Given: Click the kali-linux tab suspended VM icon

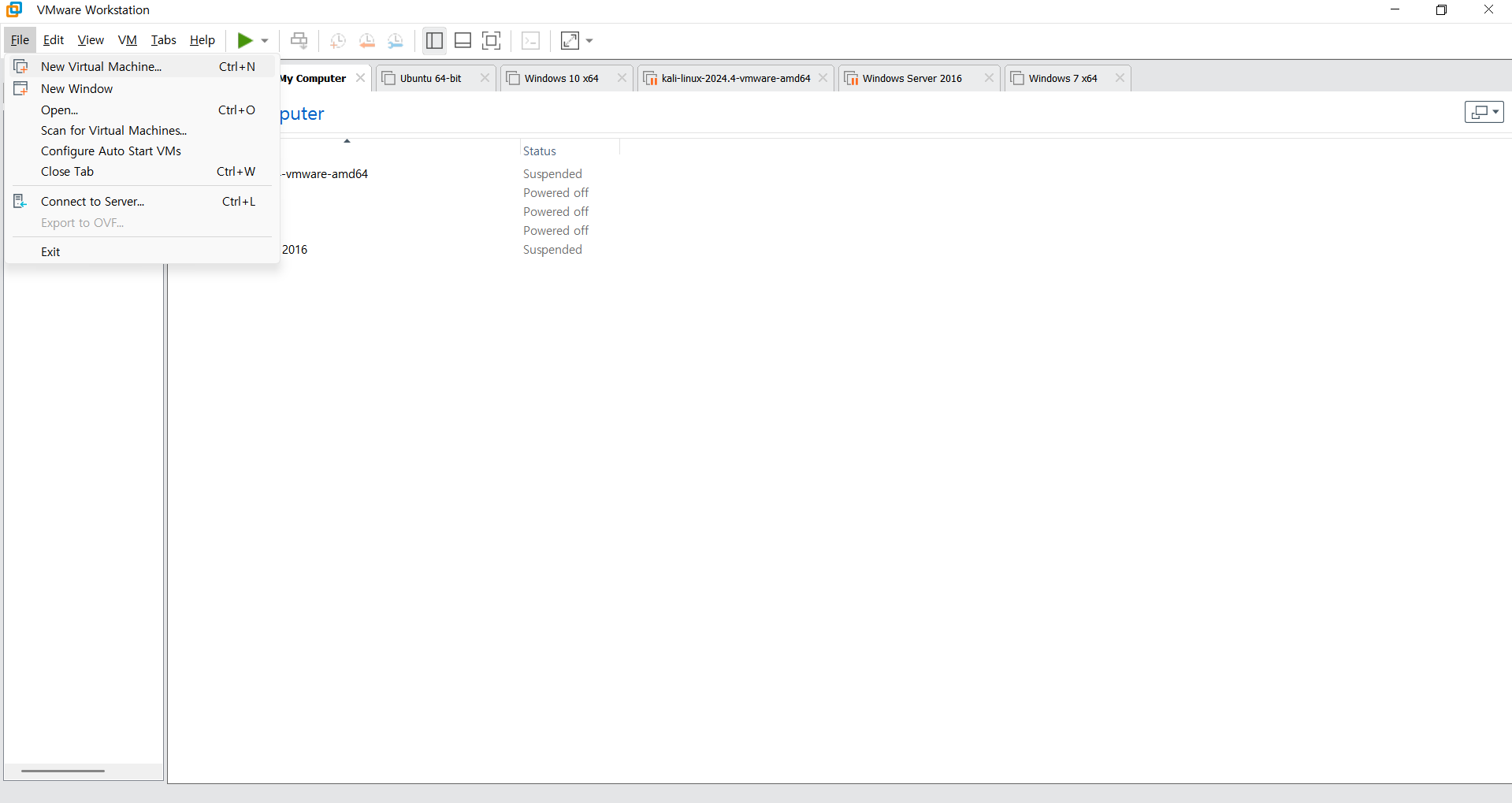Looking at the screenshot, I should [651, 78].
